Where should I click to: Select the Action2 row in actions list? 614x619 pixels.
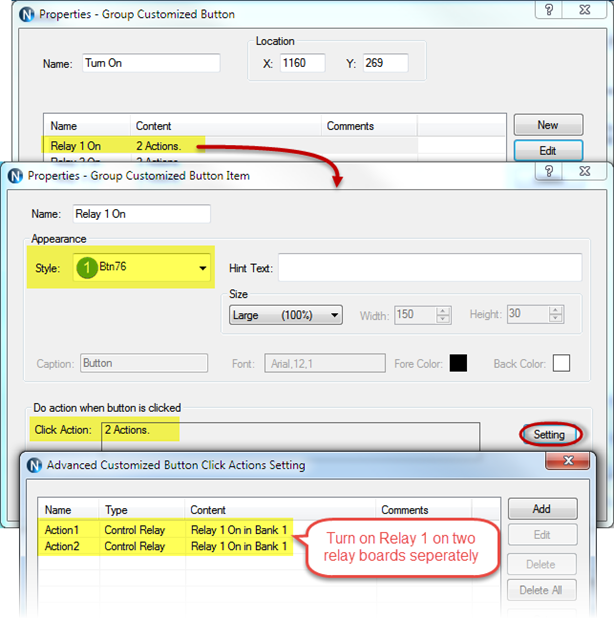165,546
